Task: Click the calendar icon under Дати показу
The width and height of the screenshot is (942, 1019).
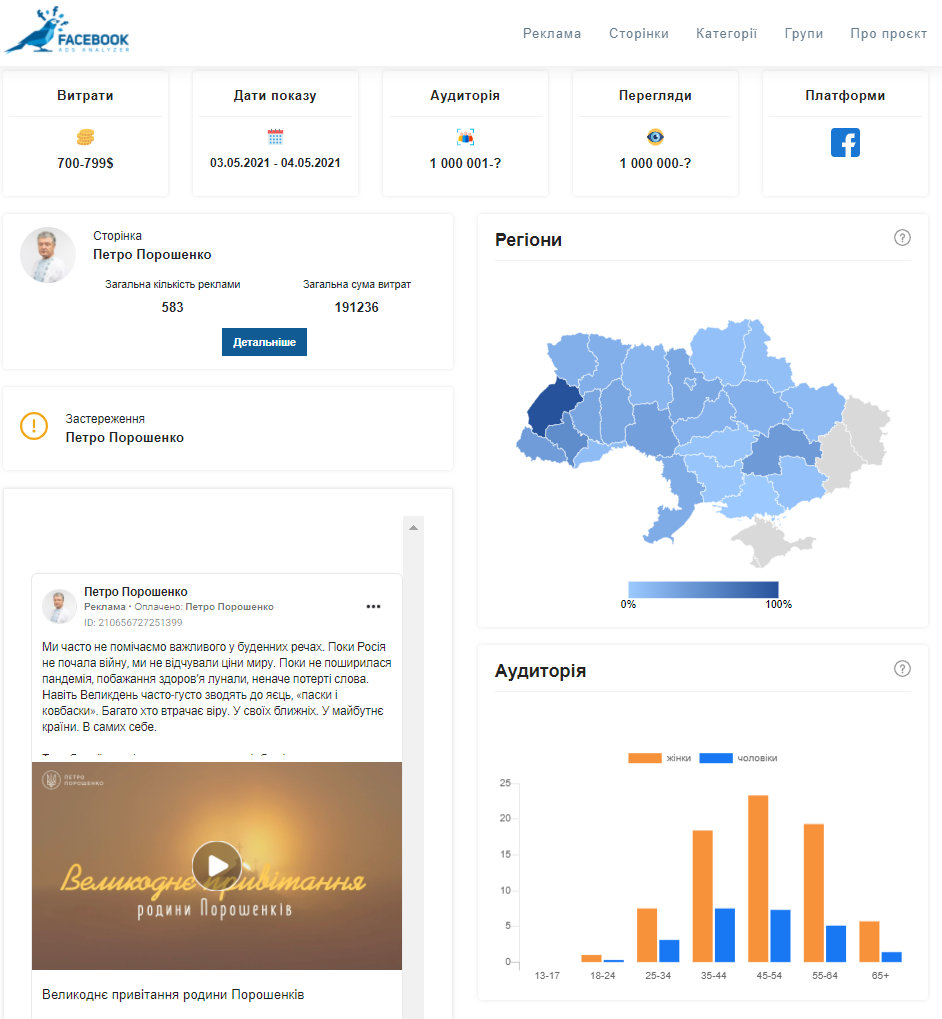Action: (x=275, y=137)
